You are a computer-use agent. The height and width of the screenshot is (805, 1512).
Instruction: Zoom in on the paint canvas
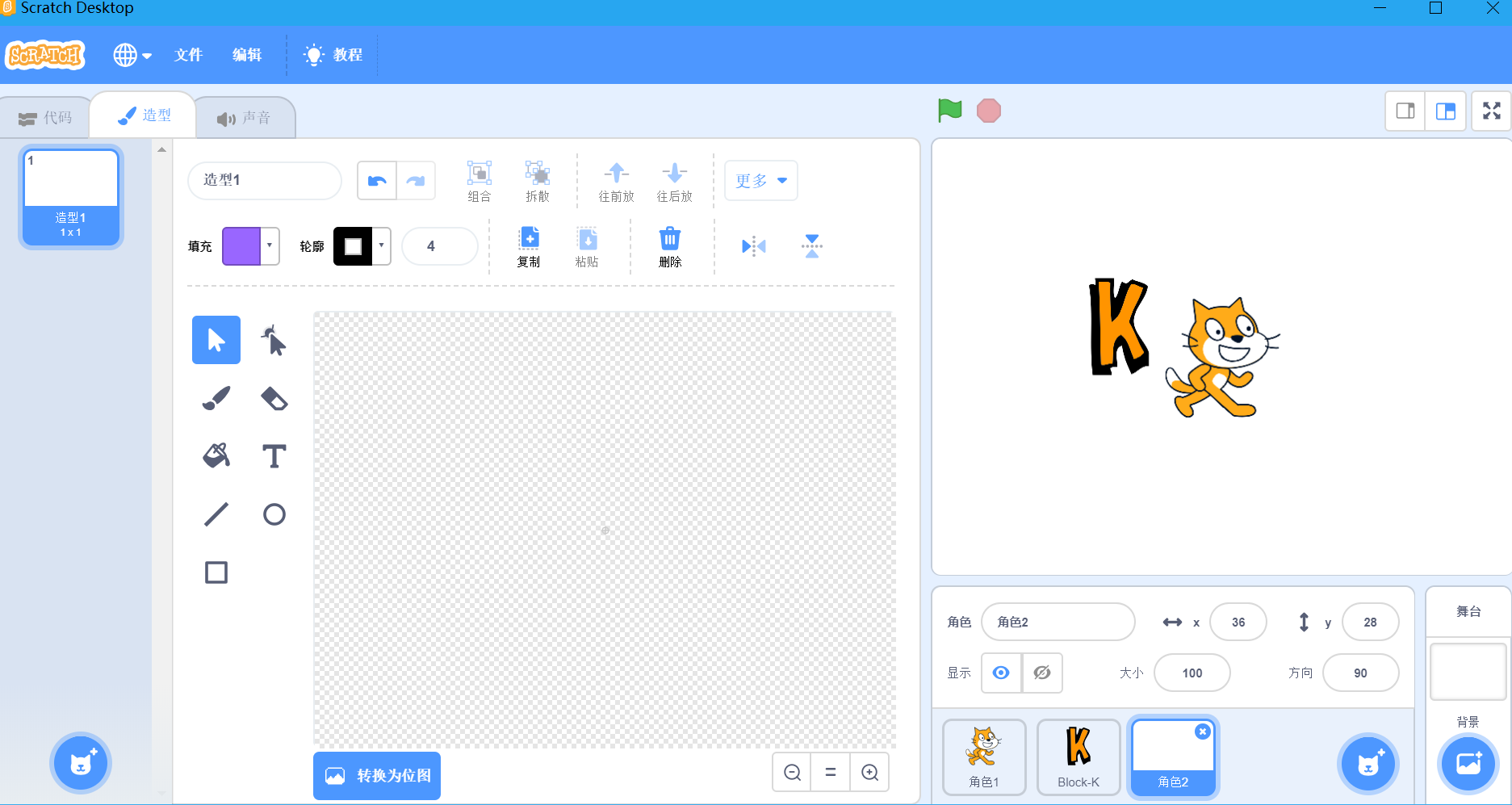(x=869, y=773)
